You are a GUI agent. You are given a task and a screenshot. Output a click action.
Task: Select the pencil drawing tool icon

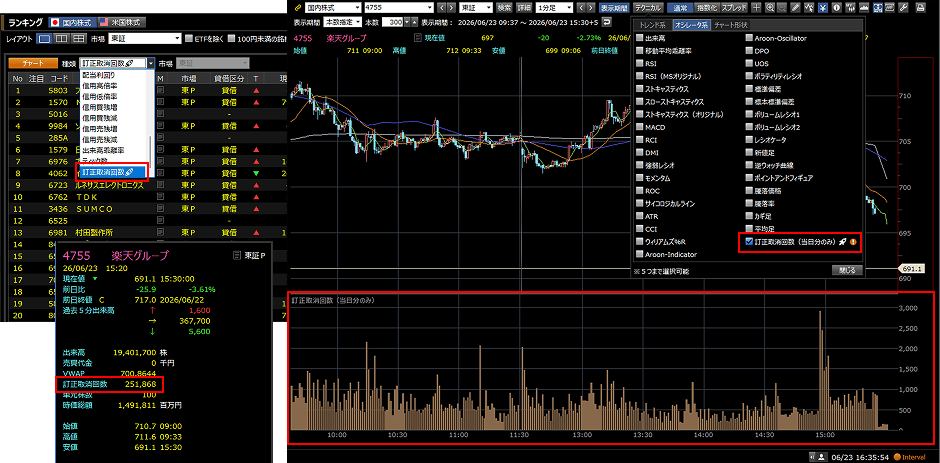(796, 8)
